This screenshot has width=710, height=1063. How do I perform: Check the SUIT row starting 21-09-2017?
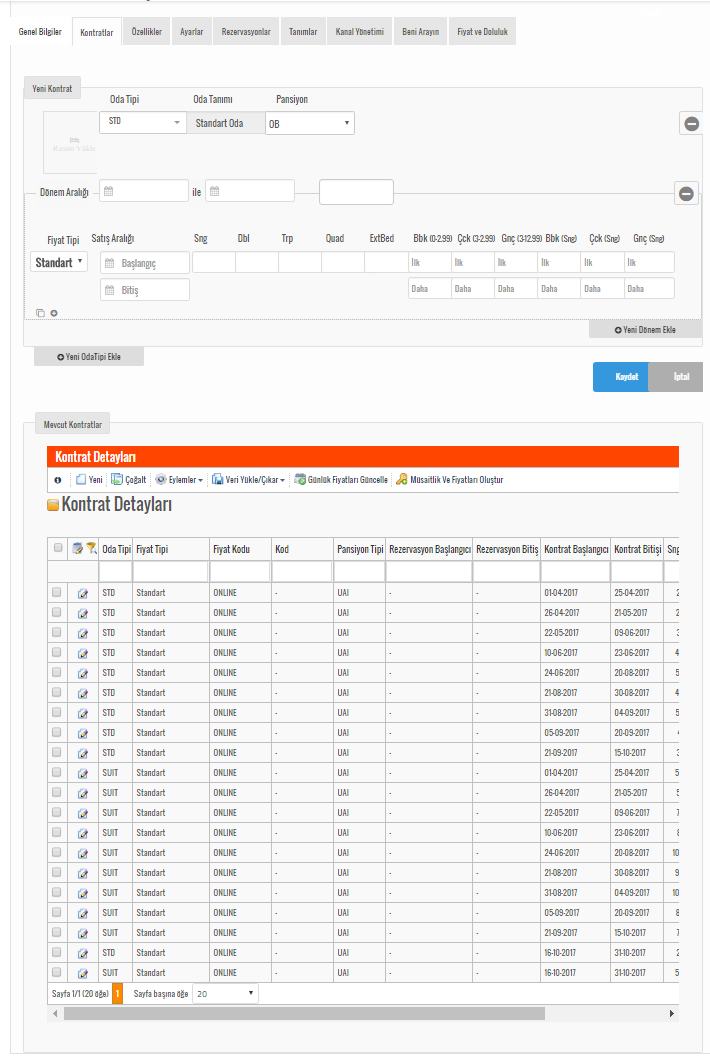click(x=57, y=932)
